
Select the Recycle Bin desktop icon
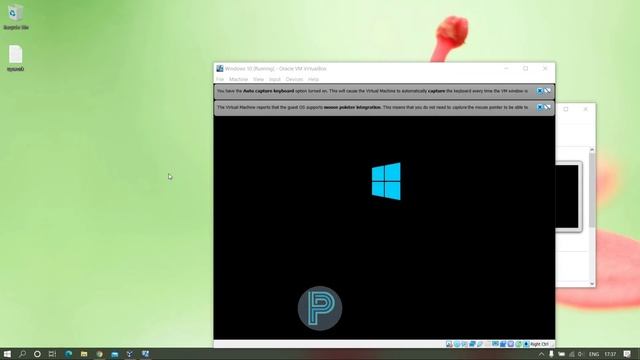pyautogui.click(x=16, y=17)
